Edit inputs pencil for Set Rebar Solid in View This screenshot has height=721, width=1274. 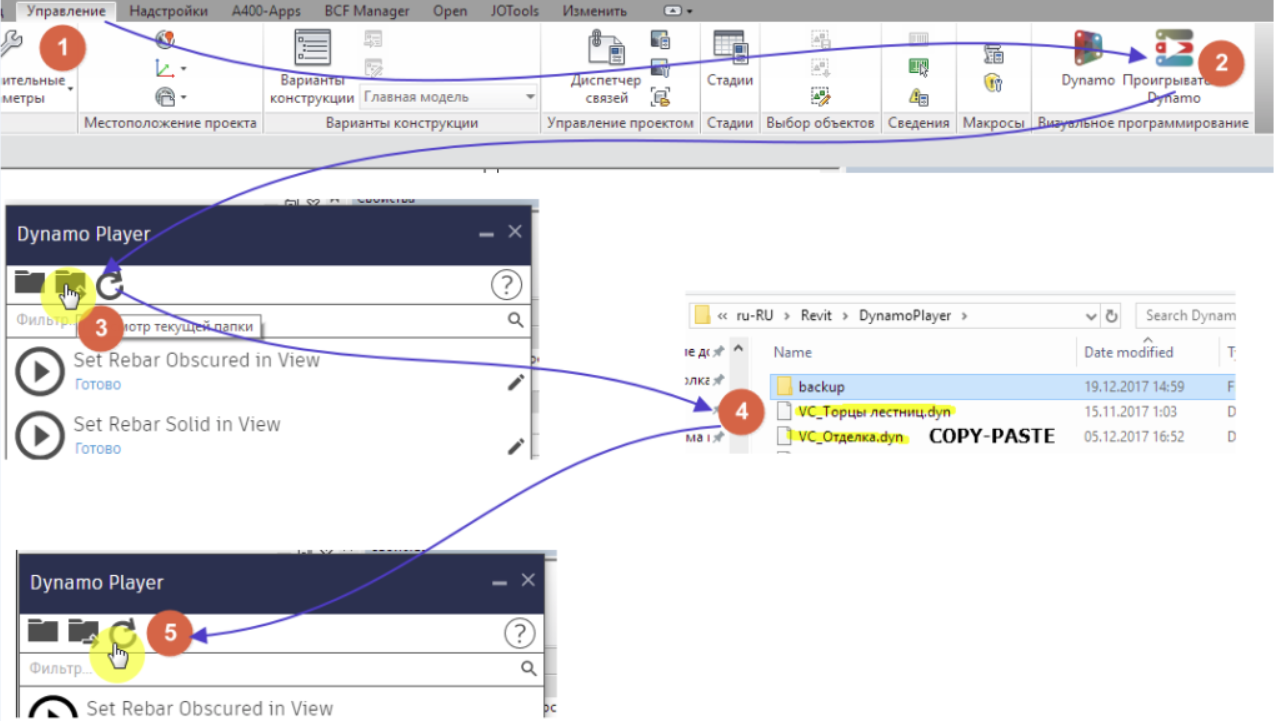coord(516,446)
